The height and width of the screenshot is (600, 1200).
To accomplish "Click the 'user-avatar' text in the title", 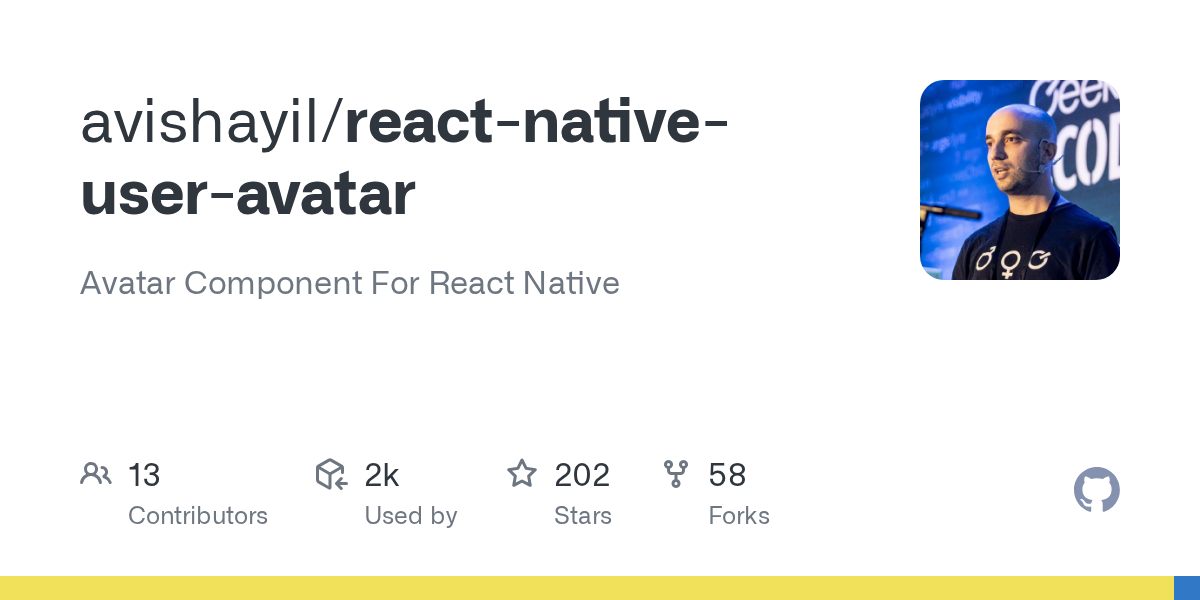I will [247, 194].
